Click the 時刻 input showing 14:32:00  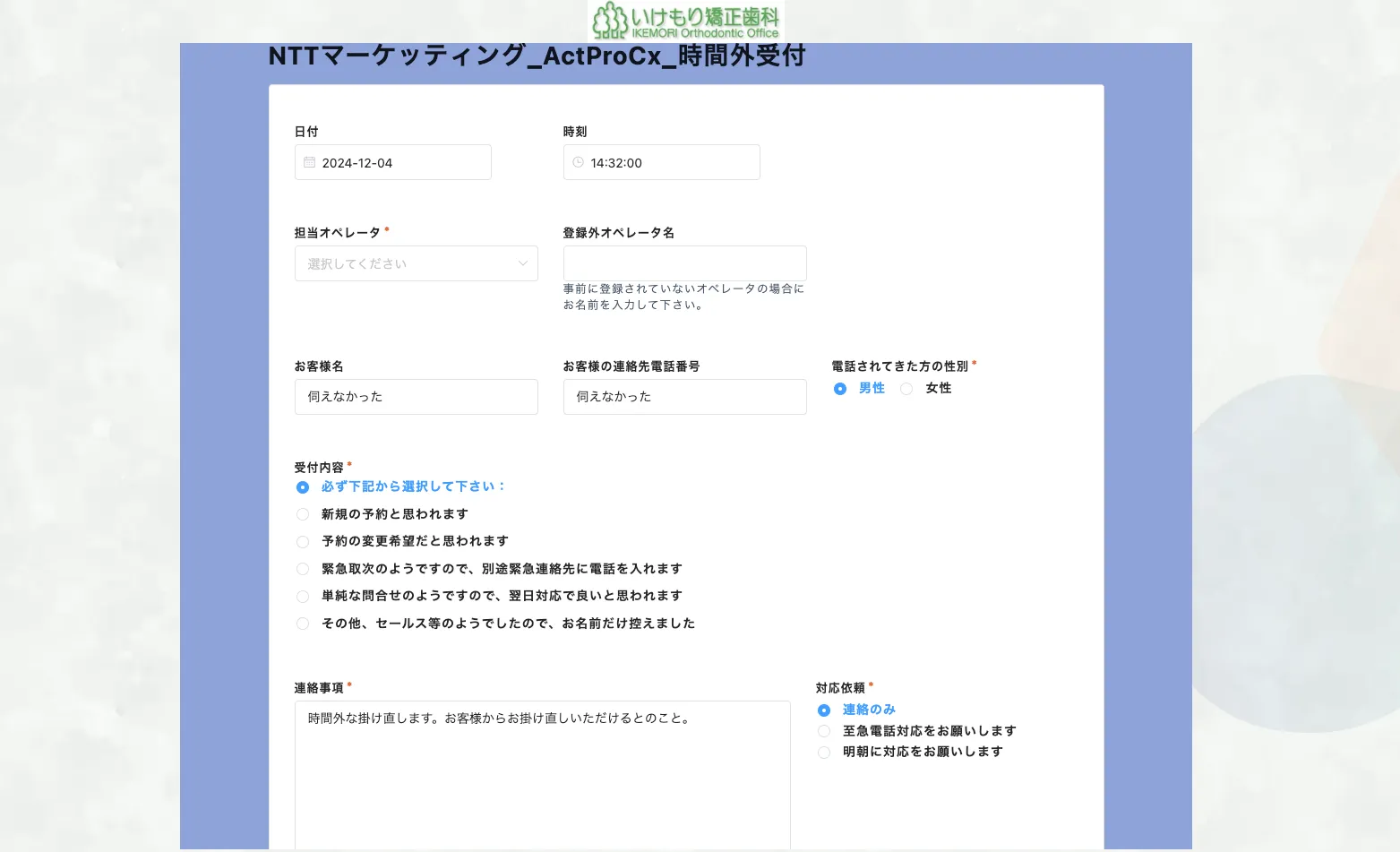click(x=662, y=162)
